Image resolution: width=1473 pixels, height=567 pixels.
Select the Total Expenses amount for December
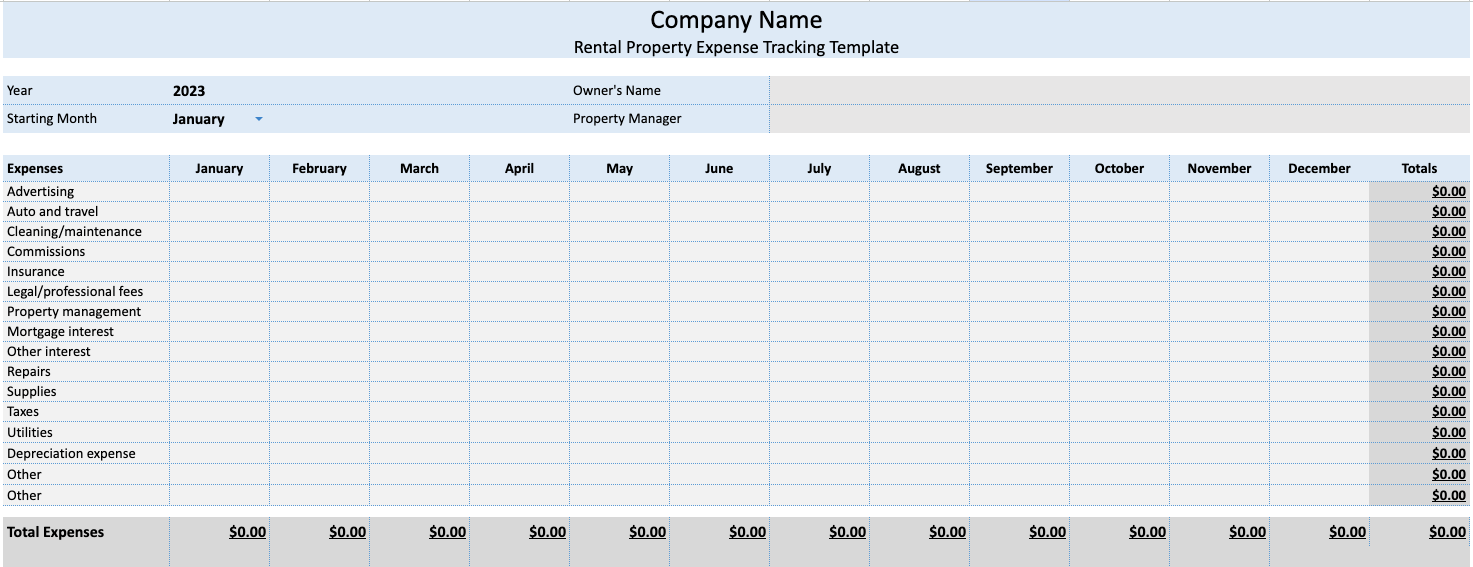[1347, 532]
